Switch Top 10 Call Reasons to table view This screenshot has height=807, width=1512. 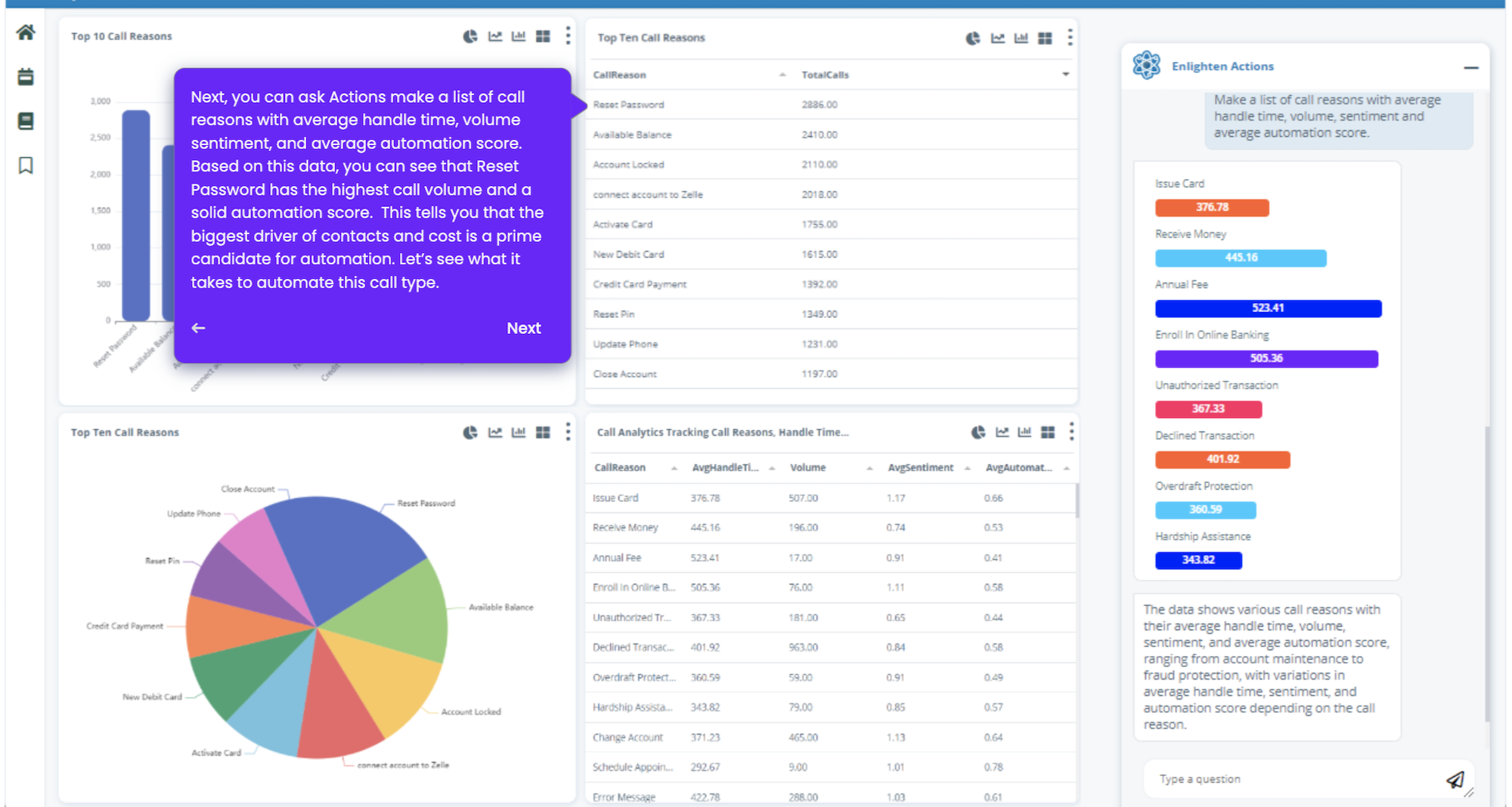(x=543, y=36)
